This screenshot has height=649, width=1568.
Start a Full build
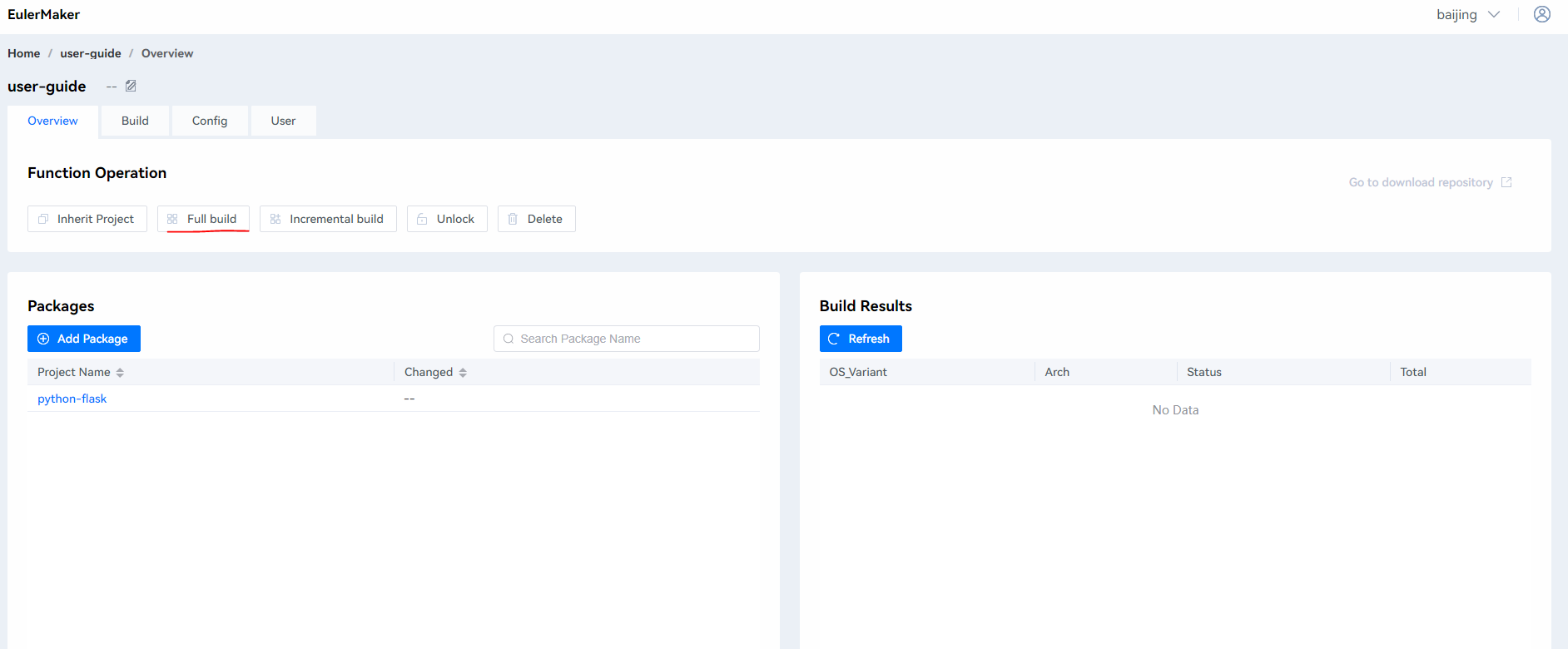pyautogui.click(x=202, y=219)
